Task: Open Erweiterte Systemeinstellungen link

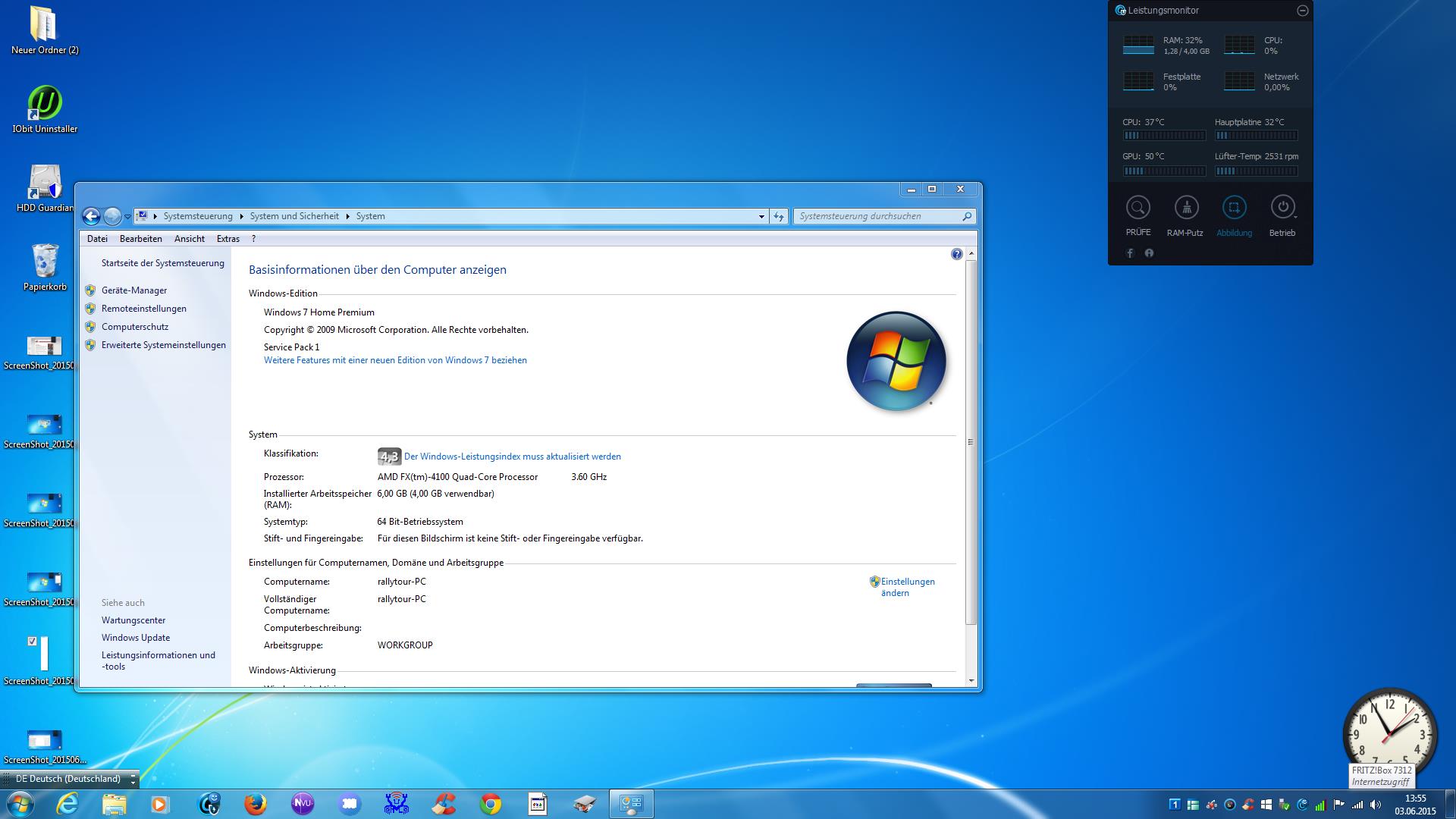Action: pyautogui.click(x=164, y=345)
